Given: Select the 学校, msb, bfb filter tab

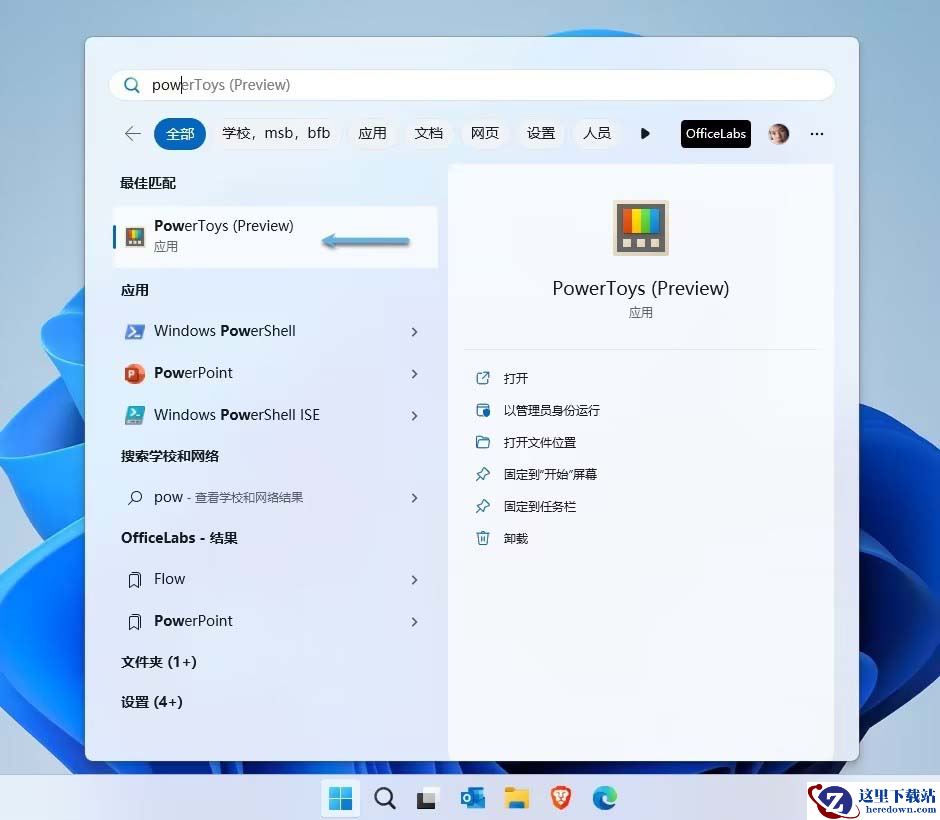Looking at the screenshot, I should point(276,133).
